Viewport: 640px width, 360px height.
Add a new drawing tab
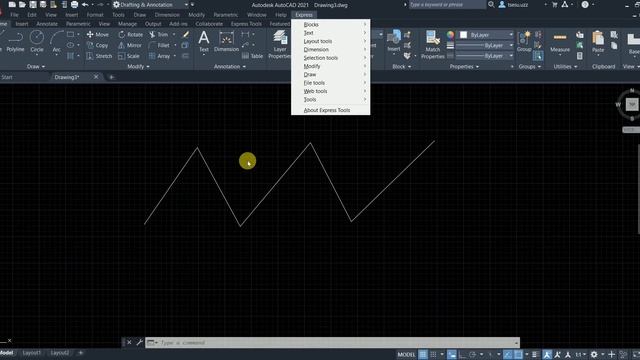111,77
